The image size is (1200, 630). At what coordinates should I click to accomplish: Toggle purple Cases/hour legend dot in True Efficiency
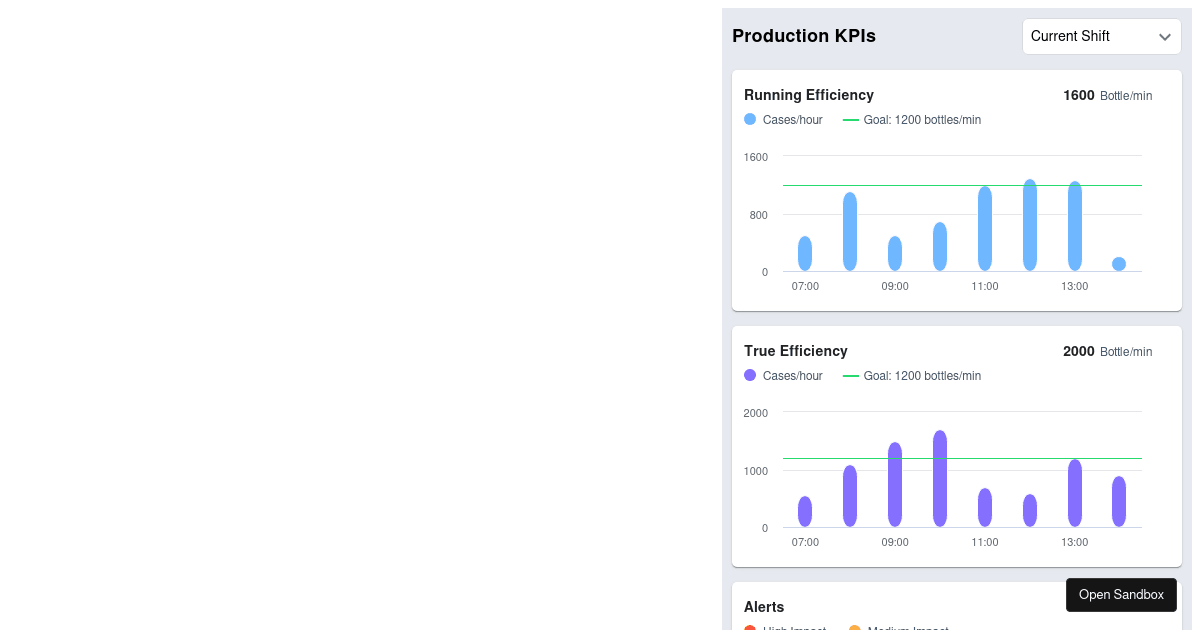point(750,376)
